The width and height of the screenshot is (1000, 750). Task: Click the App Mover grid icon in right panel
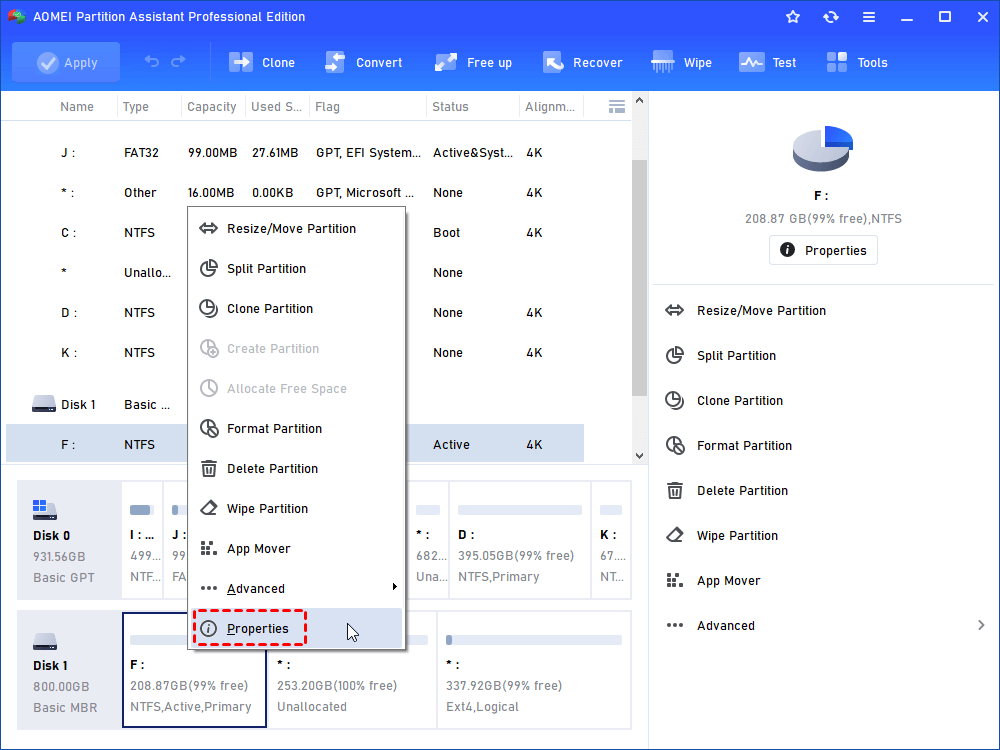coord(675,580)
